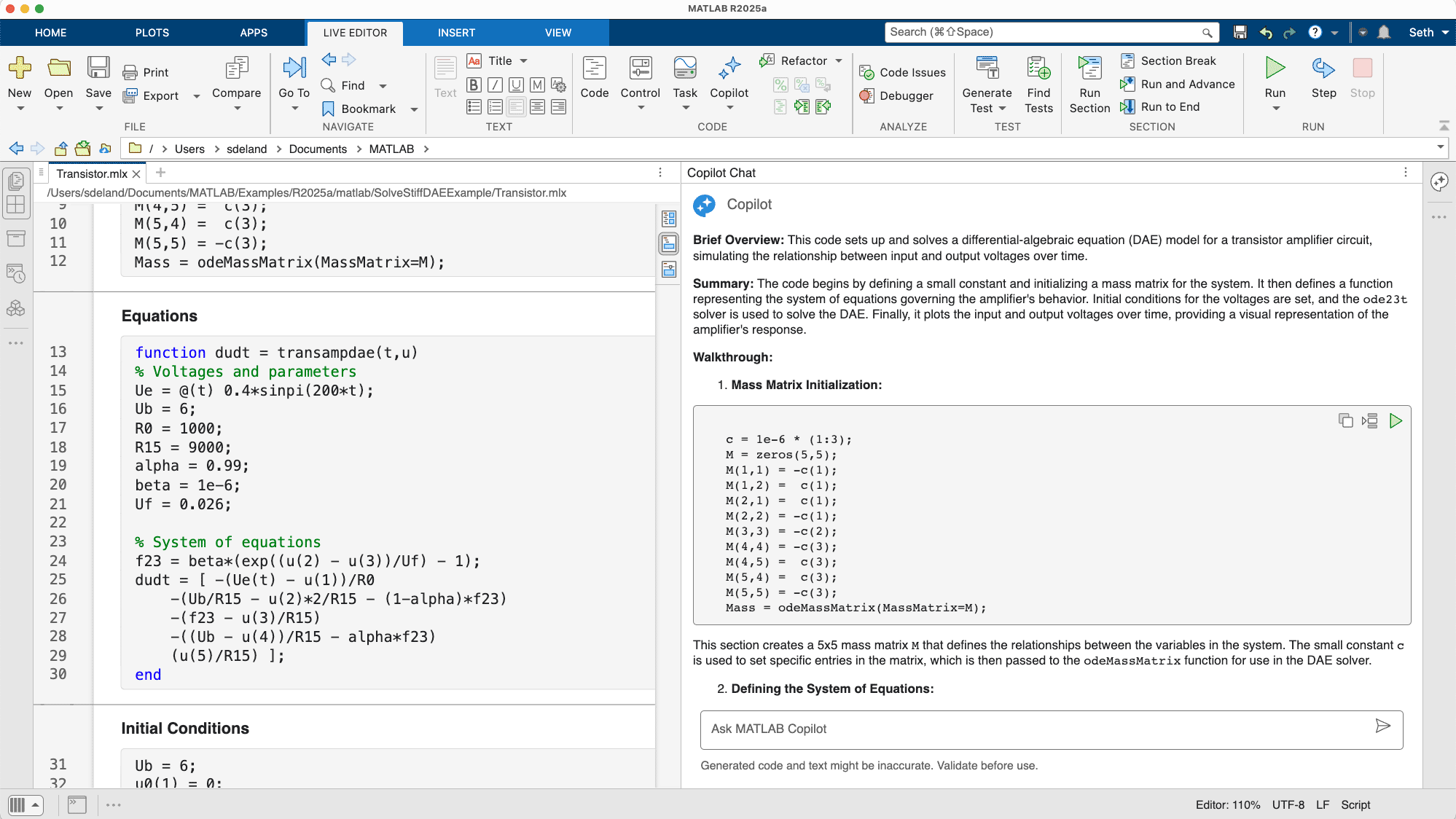Viewport: 1456px width, 819px height.
Task: Run the current section with Run Section
Action: click(x=1089, y=82)
